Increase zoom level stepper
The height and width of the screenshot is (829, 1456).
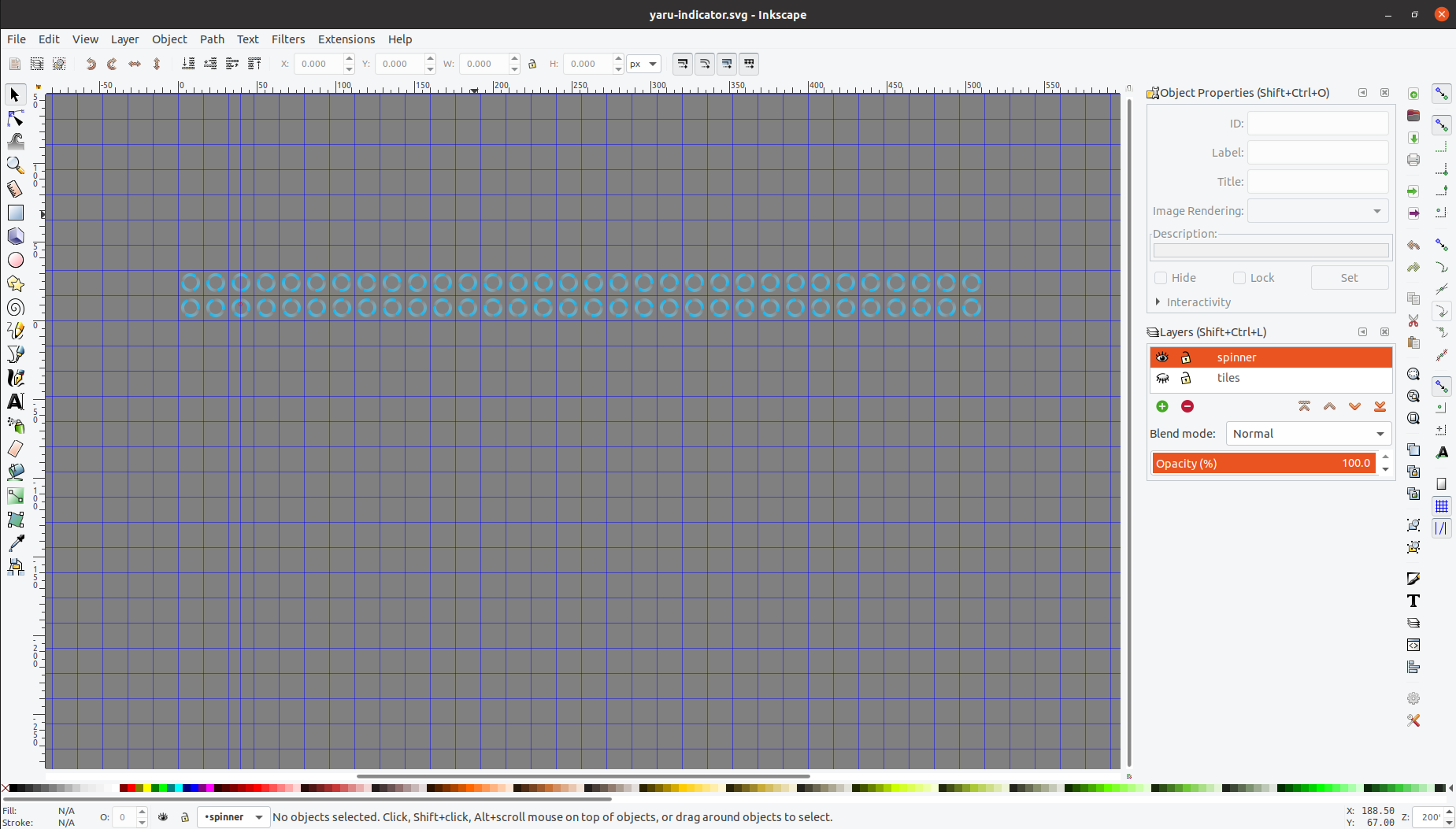tap(1449, 812)
